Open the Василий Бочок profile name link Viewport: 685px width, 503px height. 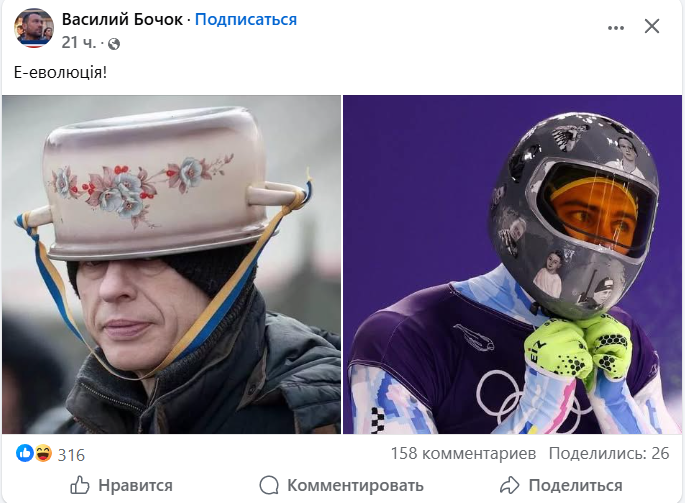coord(122,19)
